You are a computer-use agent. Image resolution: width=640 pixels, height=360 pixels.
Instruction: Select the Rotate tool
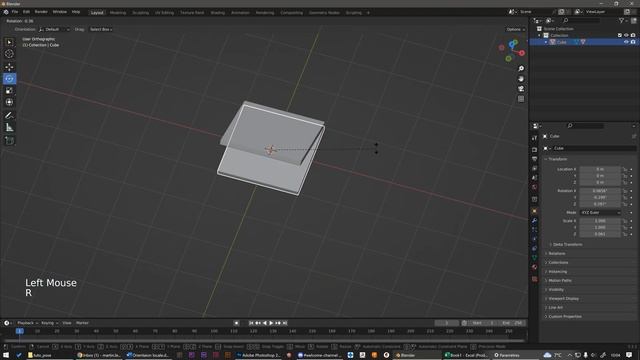(x=9, y=79)
